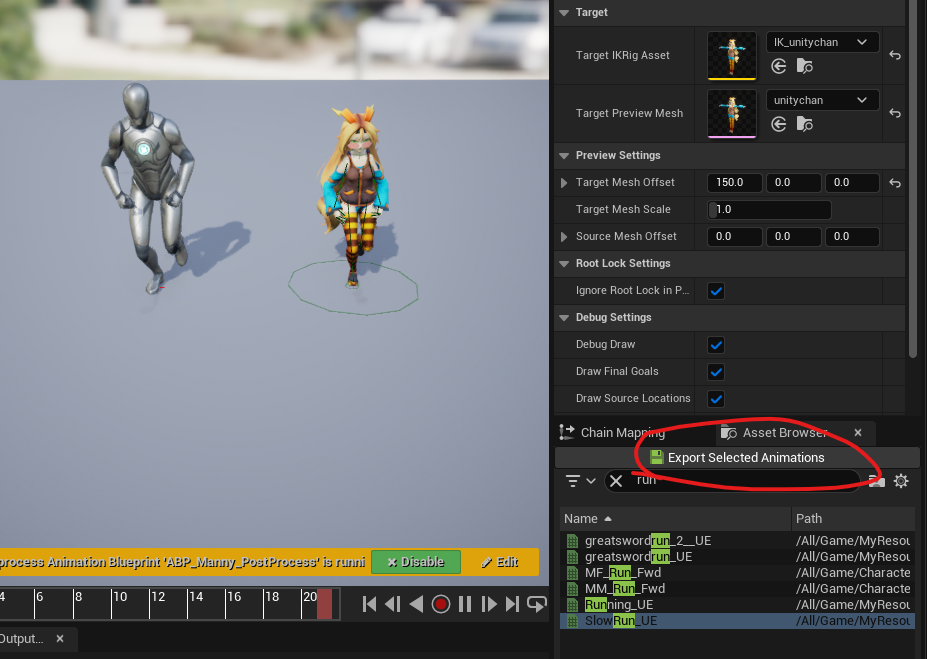Click Source Mesh Offset X field
This screenshot has width=927, height=659.
(x=734, y=236)
